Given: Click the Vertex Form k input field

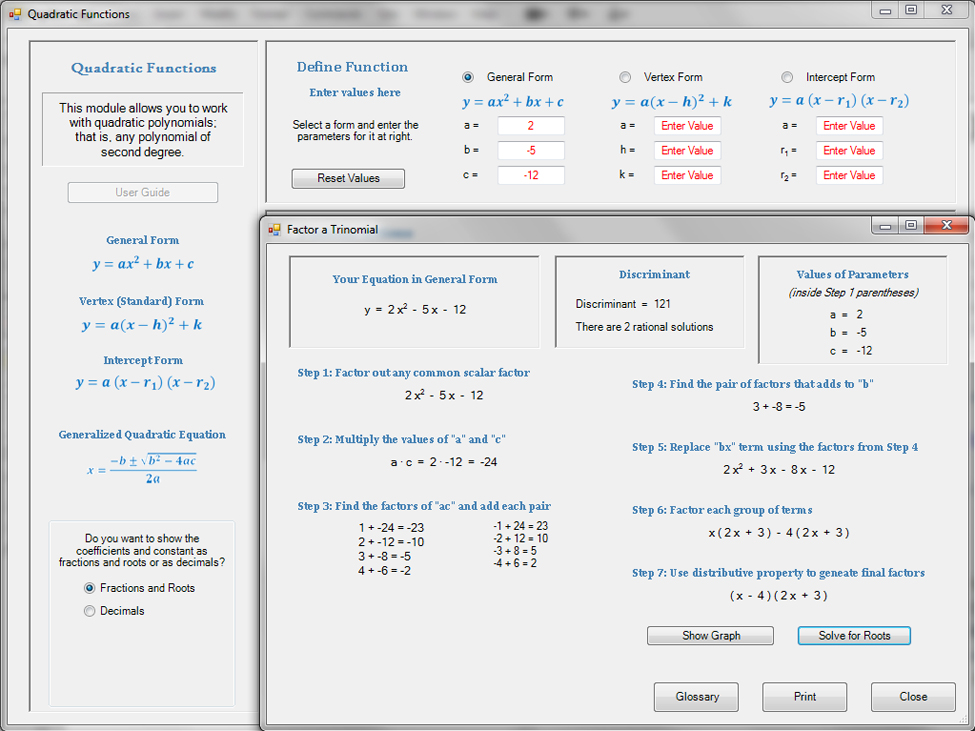Looking at the screenshot, I should (687, 175).
